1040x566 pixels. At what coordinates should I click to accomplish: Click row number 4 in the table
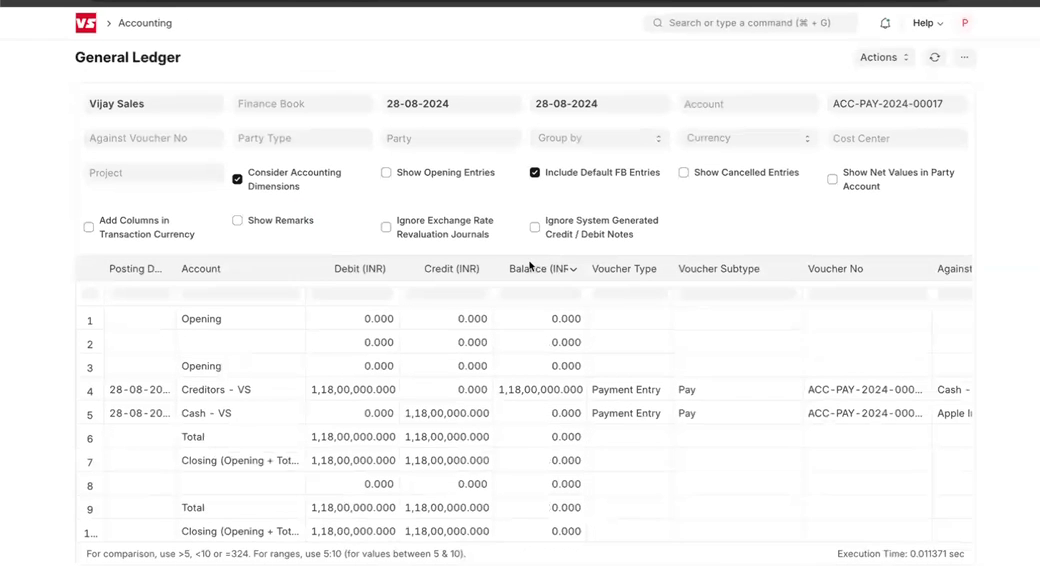[x=90, y=391]
